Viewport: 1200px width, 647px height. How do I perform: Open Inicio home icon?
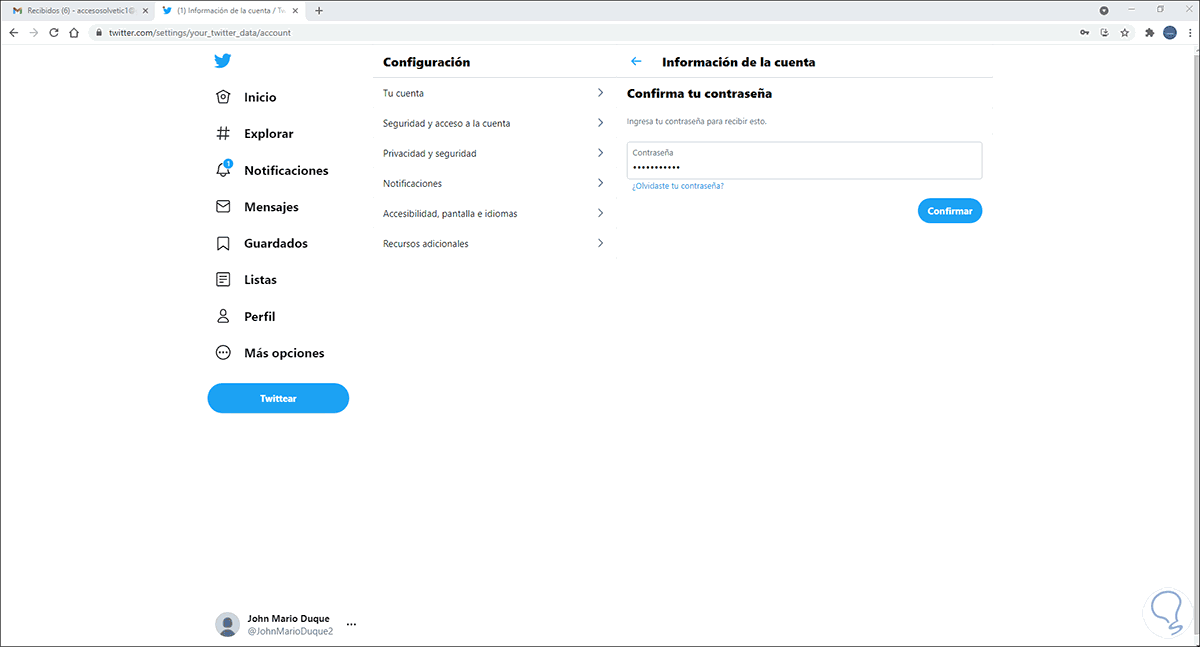point(224,97)
